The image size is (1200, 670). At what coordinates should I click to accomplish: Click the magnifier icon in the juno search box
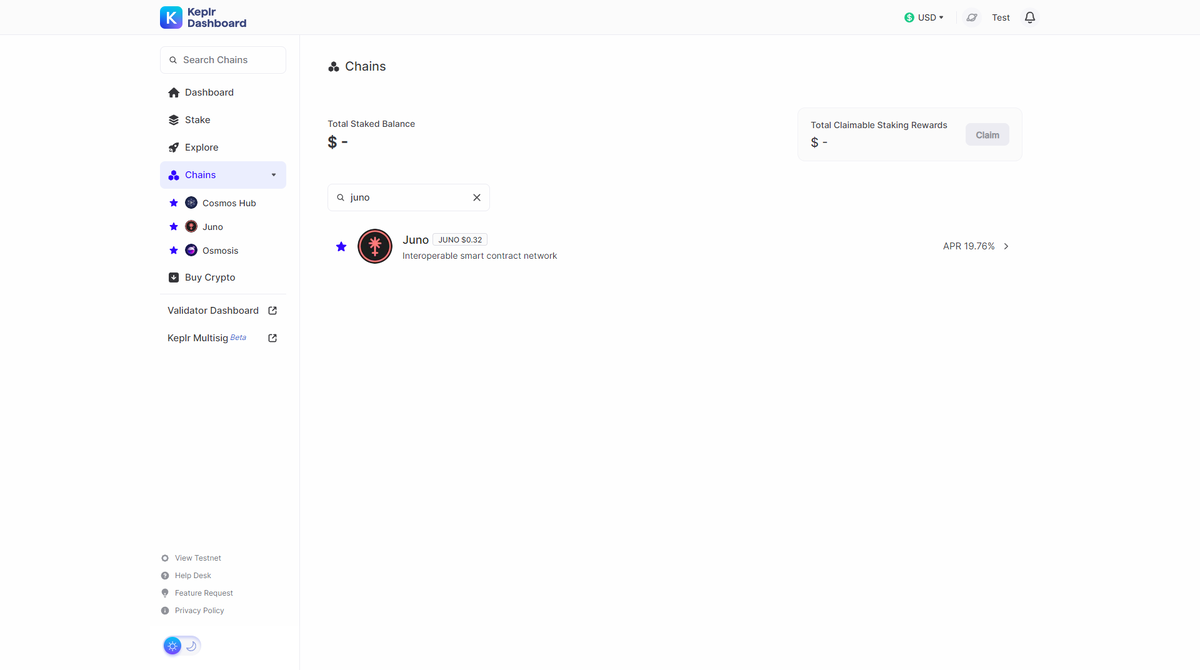[340, 198]
